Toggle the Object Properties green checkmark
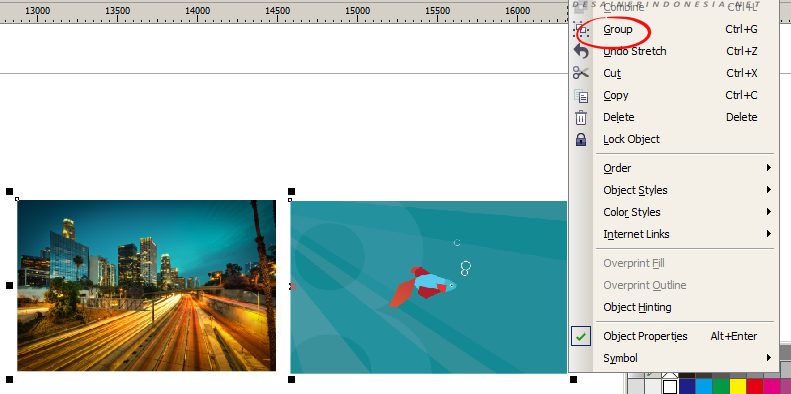Image resolution: width=791 pixels, height=394 pixels. coord(581,336)
